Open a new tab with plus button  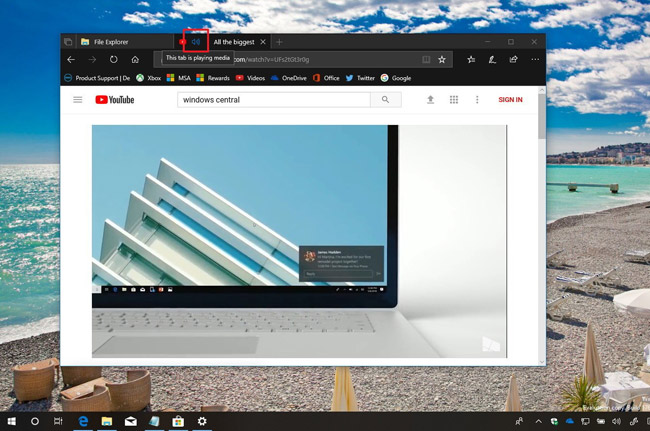click(279, 42)
